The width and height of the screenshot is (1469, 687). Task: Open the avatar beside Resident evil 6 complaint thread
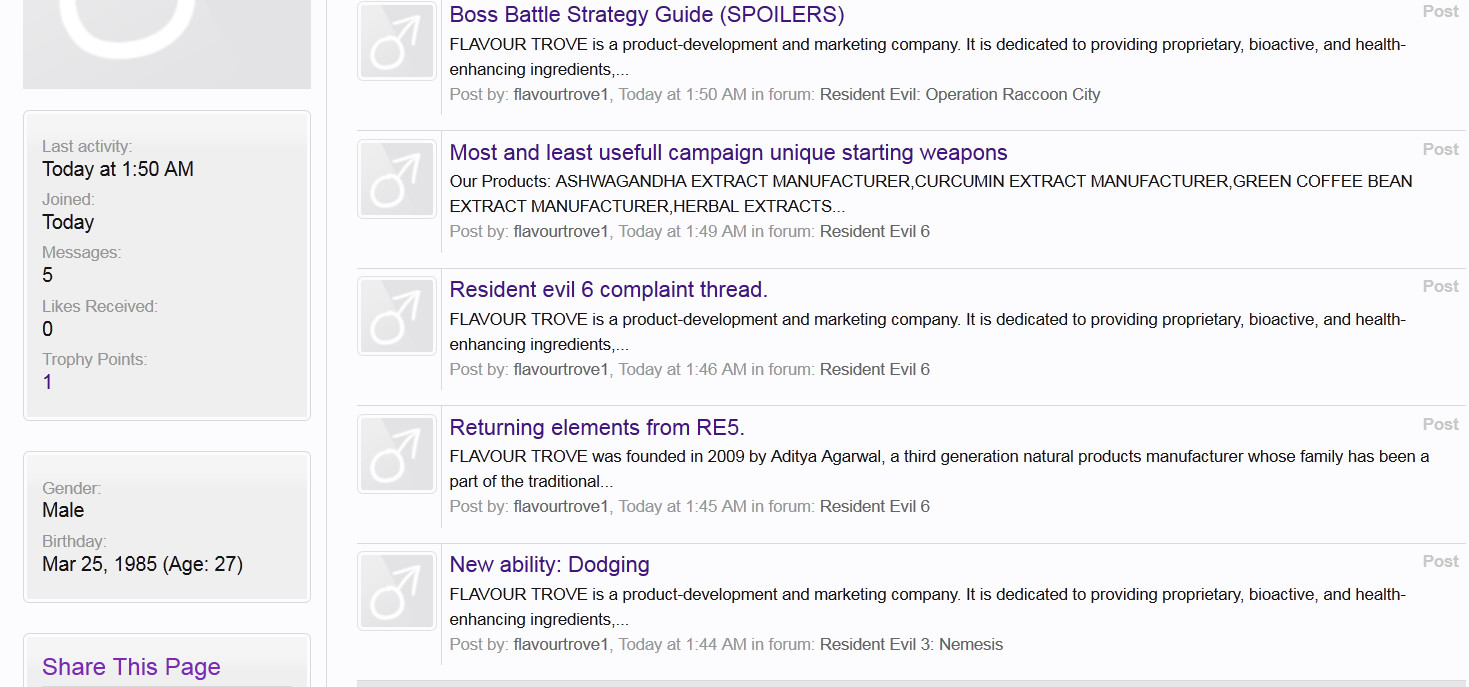tap(397, 316)
